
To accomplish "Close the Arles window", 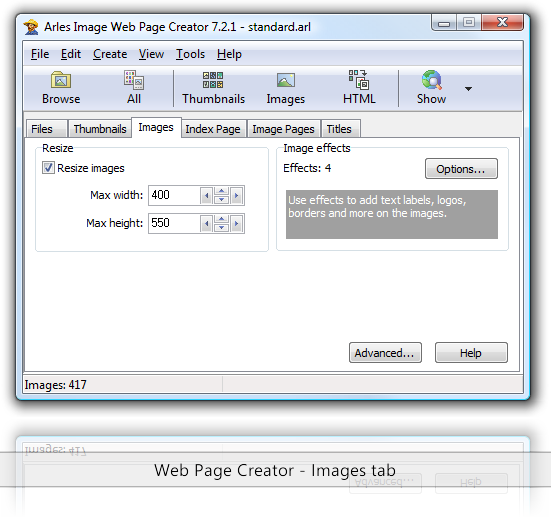I will tap(503, 22).
